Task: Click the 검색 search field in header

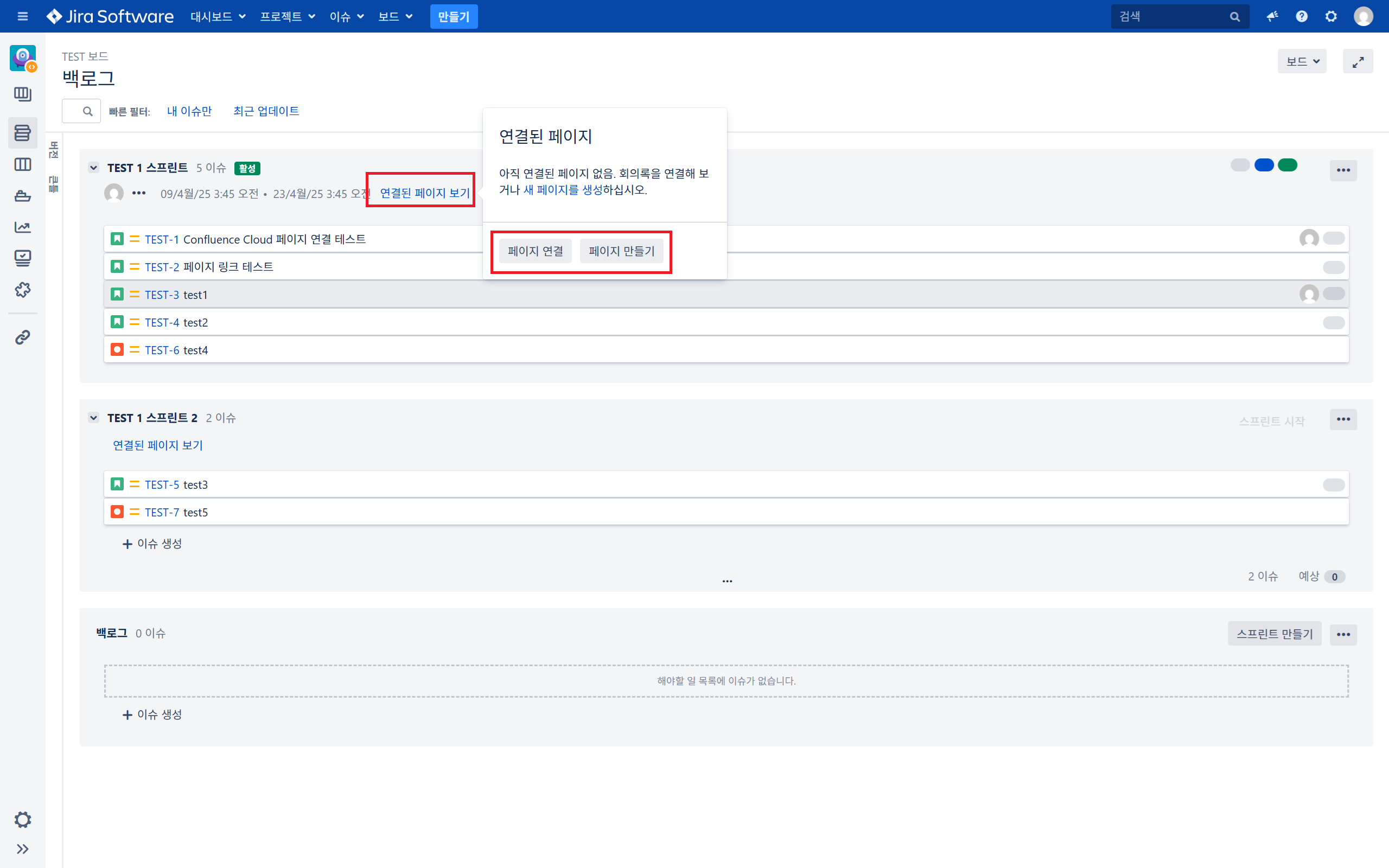Action: point(1171,17)
